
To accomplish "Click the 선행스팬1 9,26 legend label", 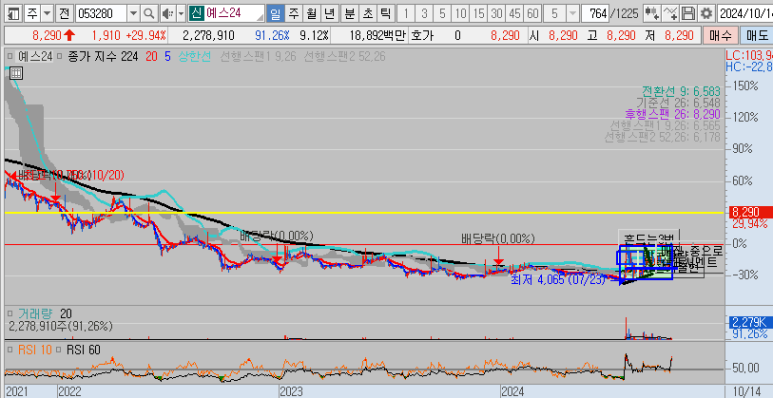I will pos(258,57).
